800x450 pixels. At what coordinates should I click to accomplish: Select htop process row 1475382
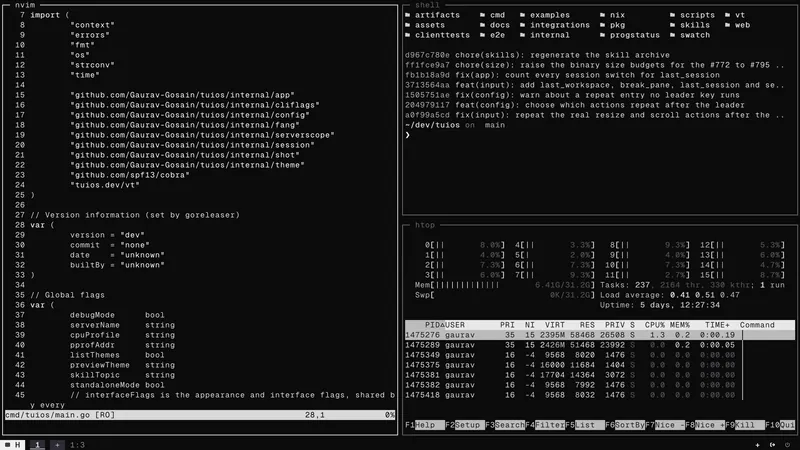pos(599,385)
